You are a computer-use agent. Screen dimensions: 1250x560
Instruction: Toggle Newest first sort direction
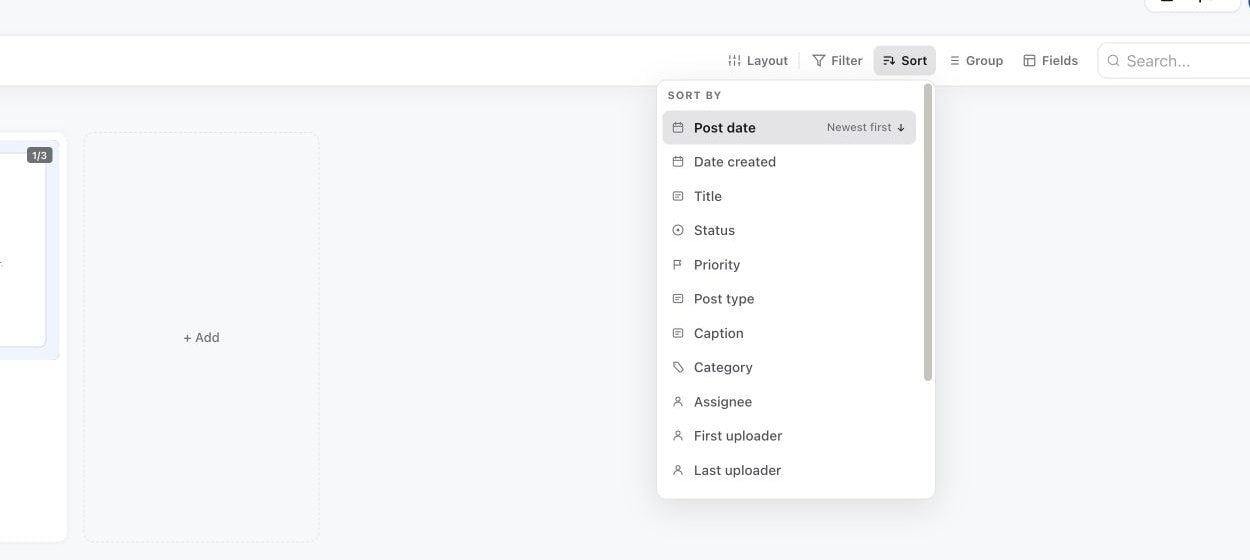coord(865,128)
